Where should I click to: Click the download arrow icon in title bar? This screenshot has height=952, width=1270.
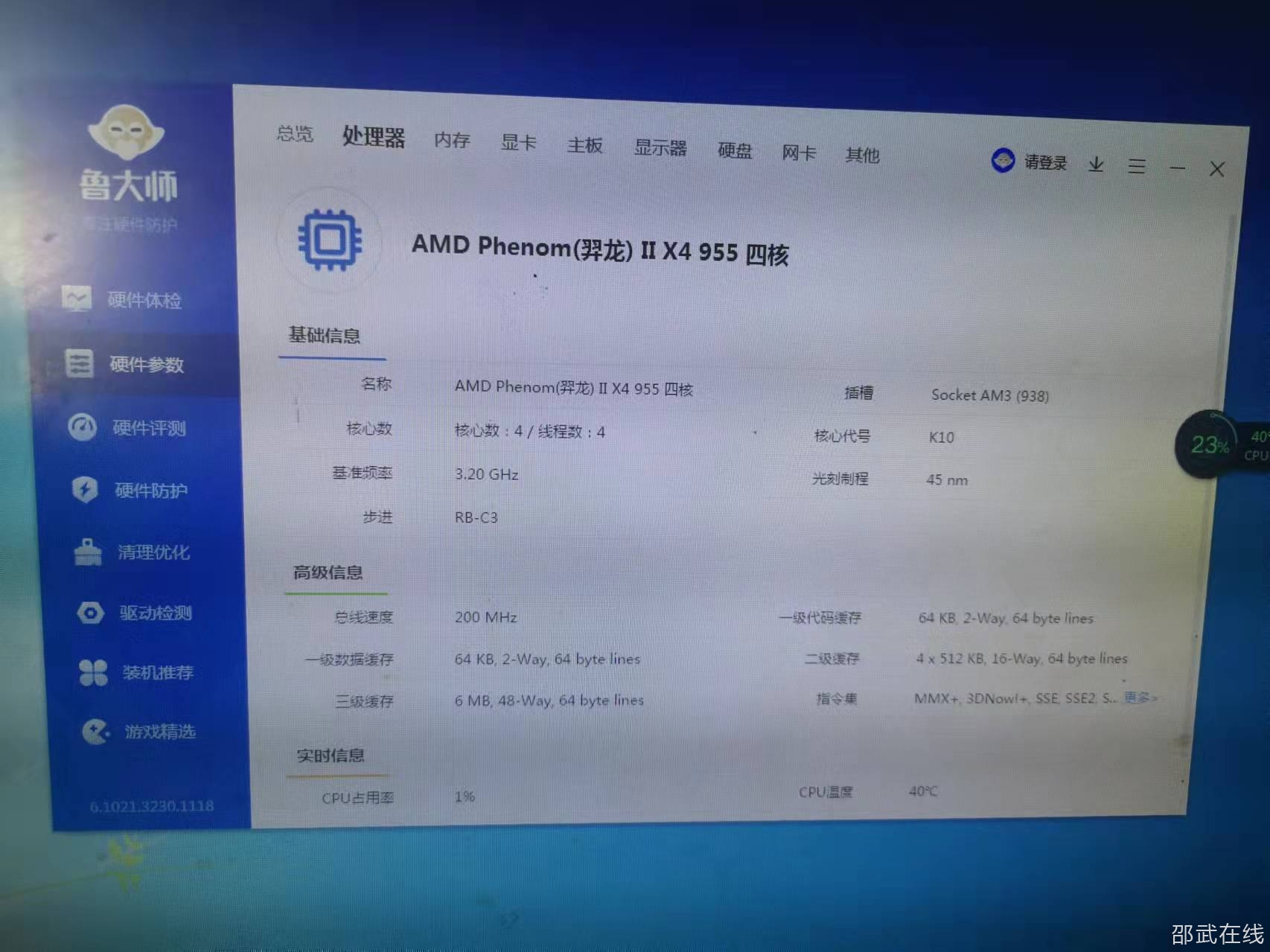pyautogui.click(x=1095, y=164)
